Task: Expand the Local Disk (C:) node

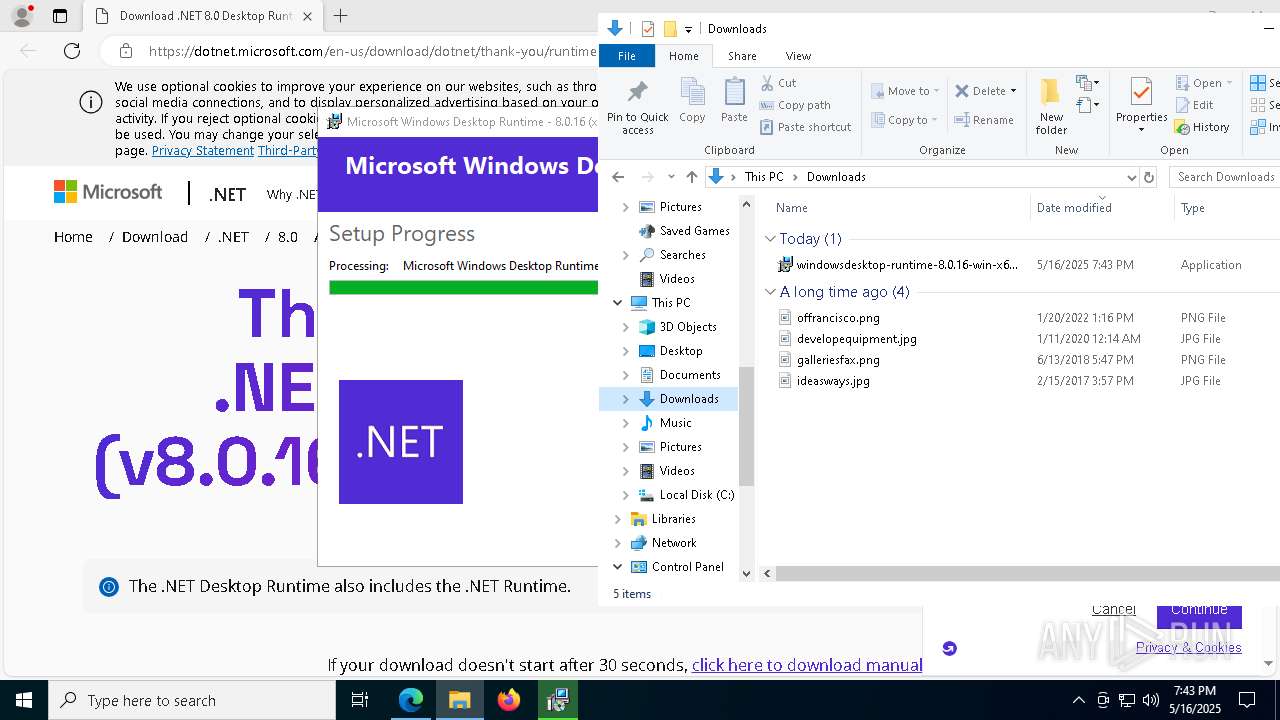Action: [x=626, y=495]
